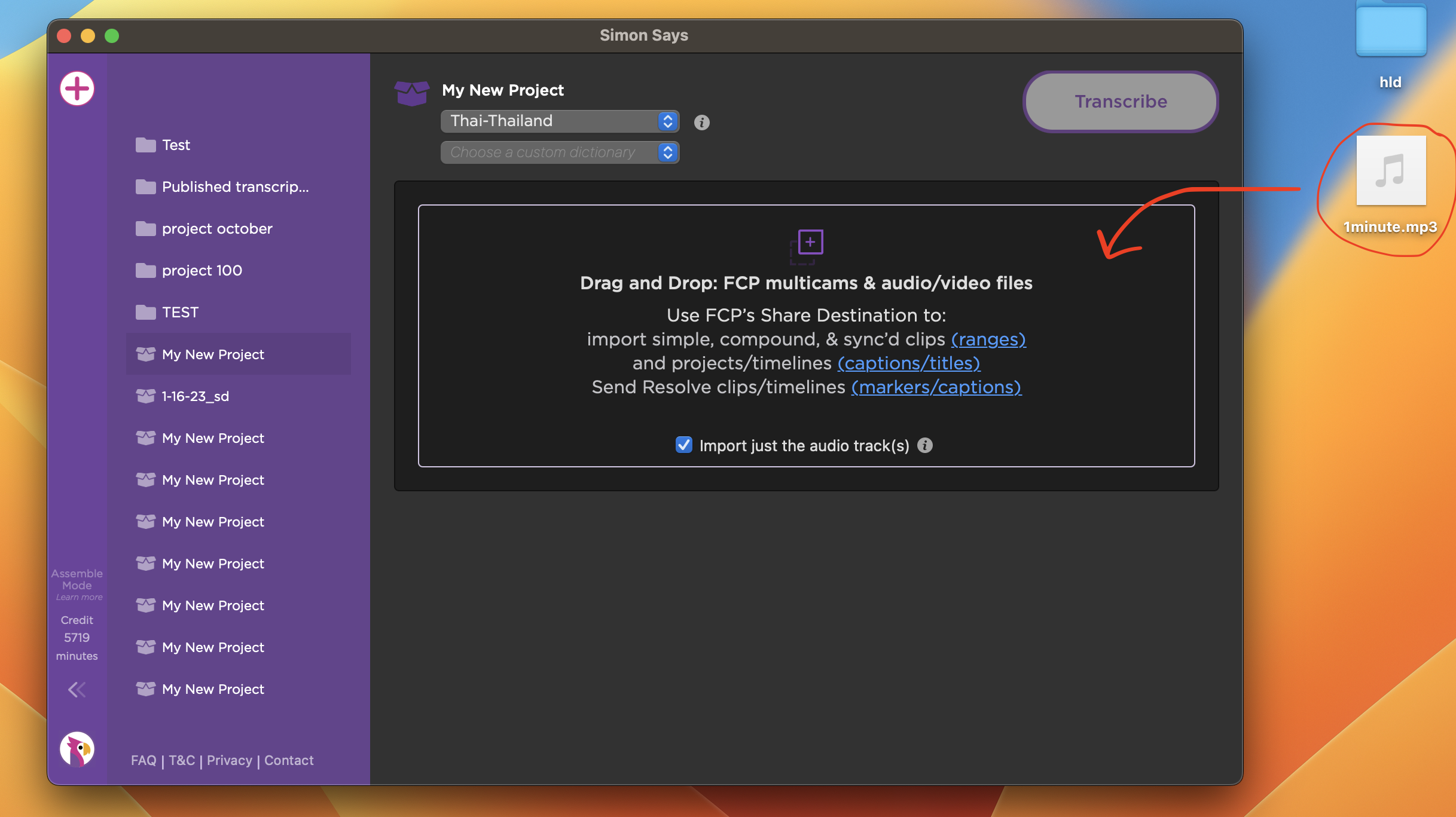Viewport: 1456px width, 817px height.
Task: Open the FAQ link
Action: [x=144, y=760]
